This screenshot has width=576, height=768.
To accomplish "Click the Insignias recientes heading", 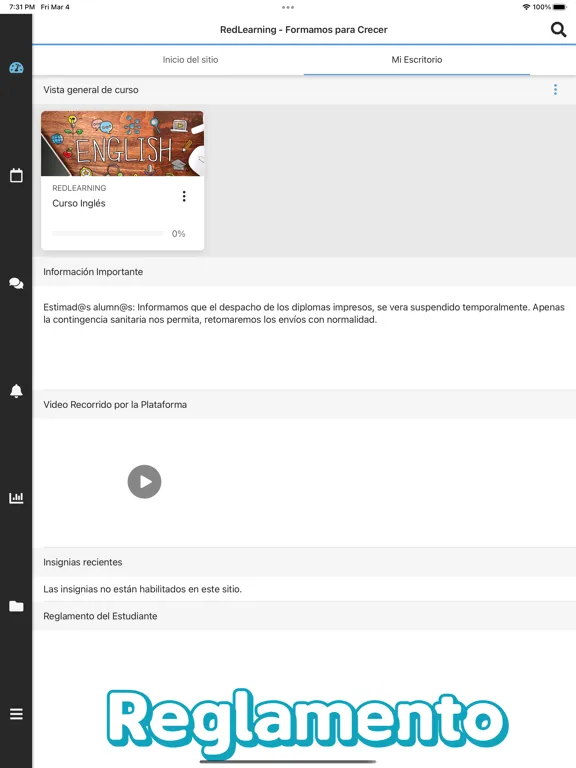I will (83, 562).
